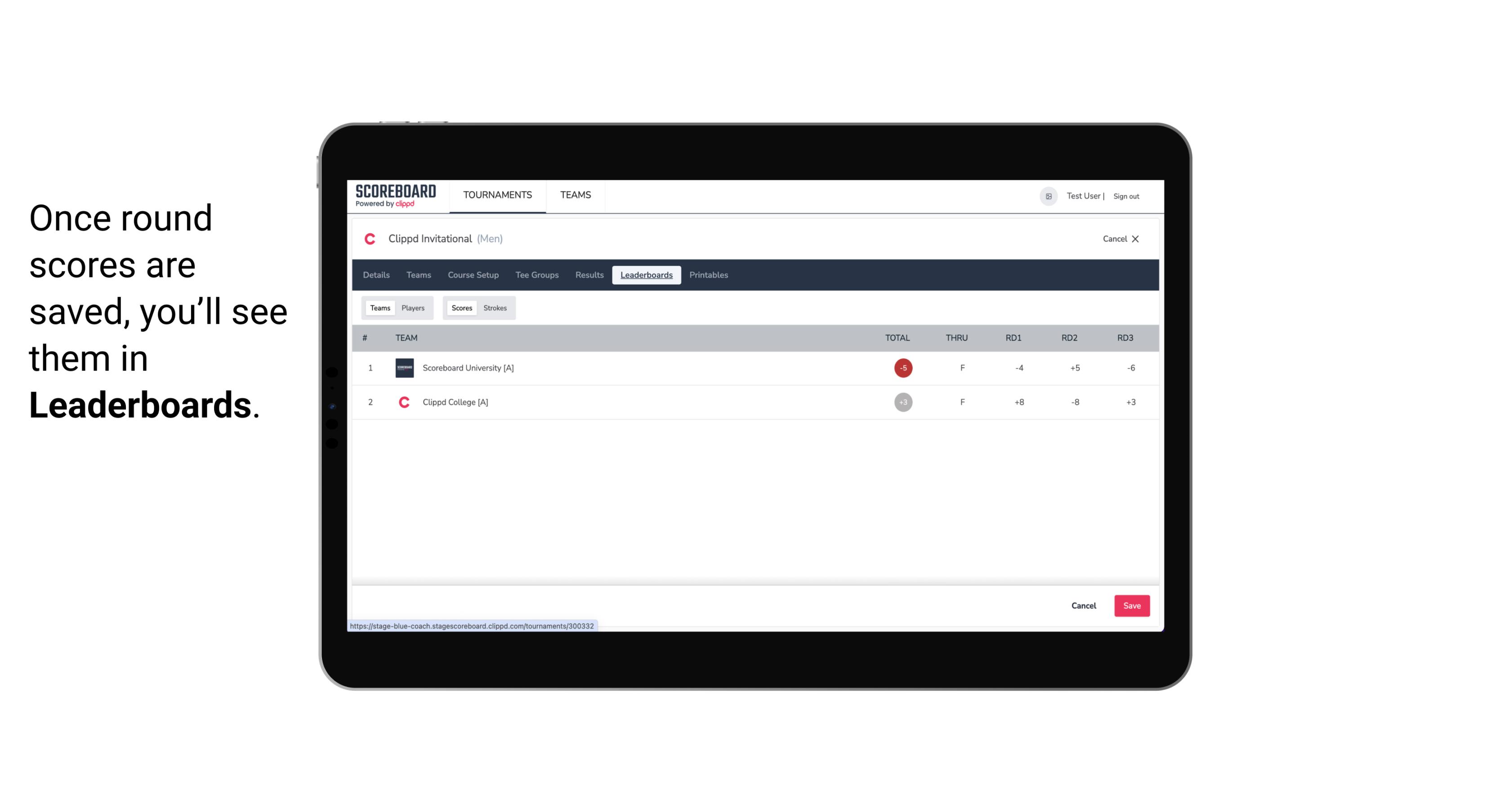Click the Teams toggle filter
Screen dimensions: 1509x812
(x=379, y=307)
